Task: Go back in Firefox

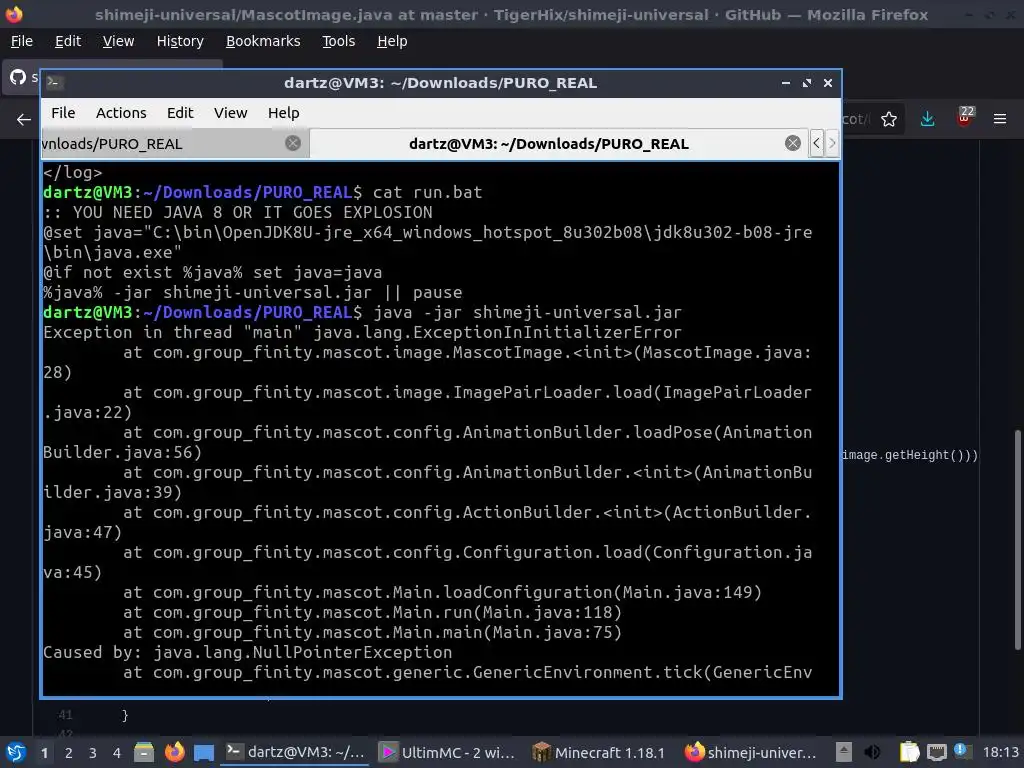Action: coord(24,120)
